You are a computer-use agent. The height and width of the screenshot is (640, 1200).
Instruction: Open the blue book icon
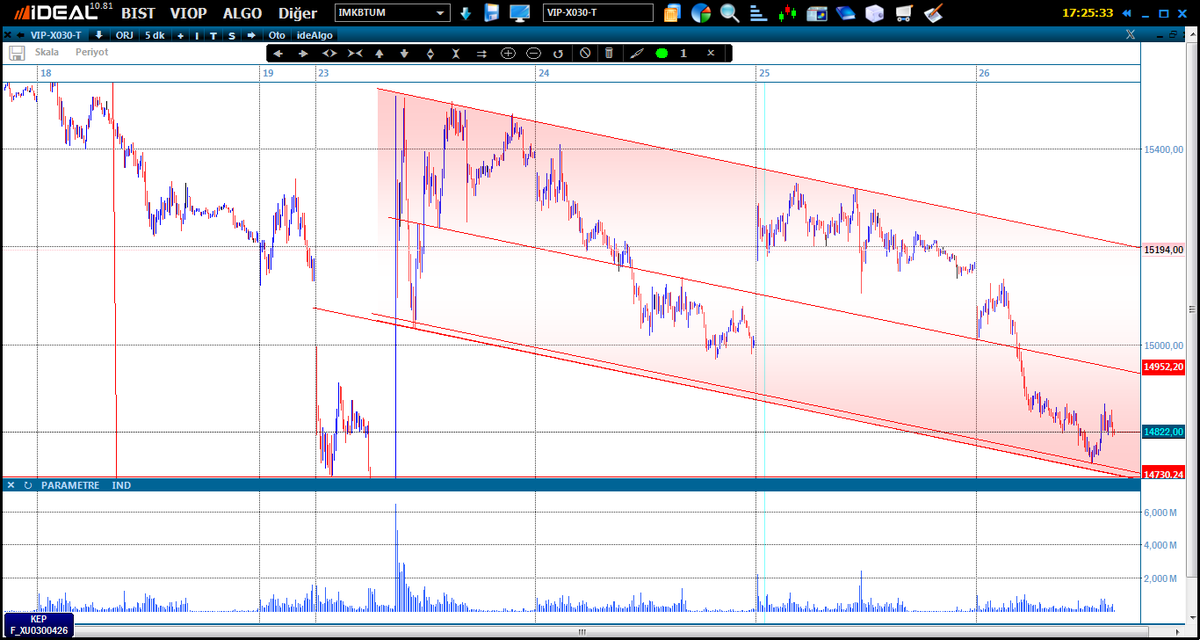tap(846, 13)
